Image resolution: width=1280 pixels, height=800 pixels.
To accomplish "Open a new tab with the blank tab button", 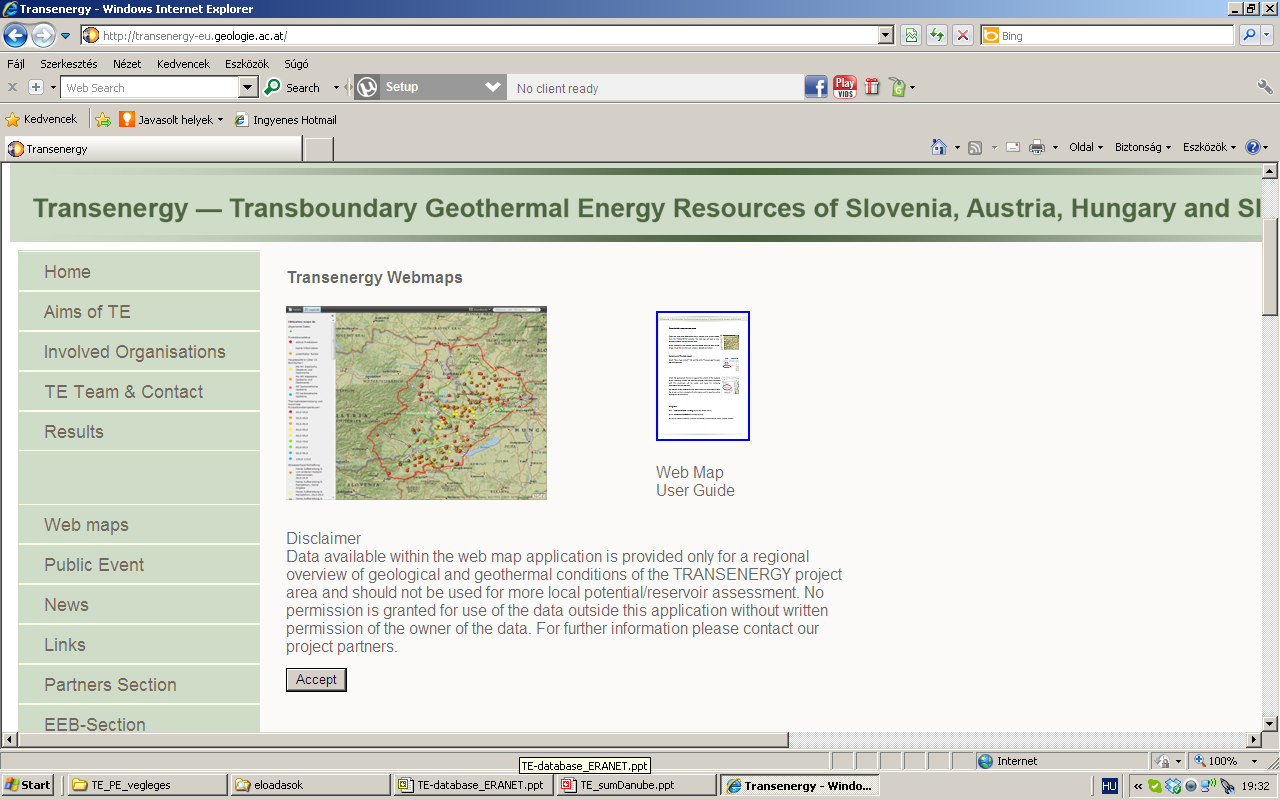I will (x=318, y=149).
